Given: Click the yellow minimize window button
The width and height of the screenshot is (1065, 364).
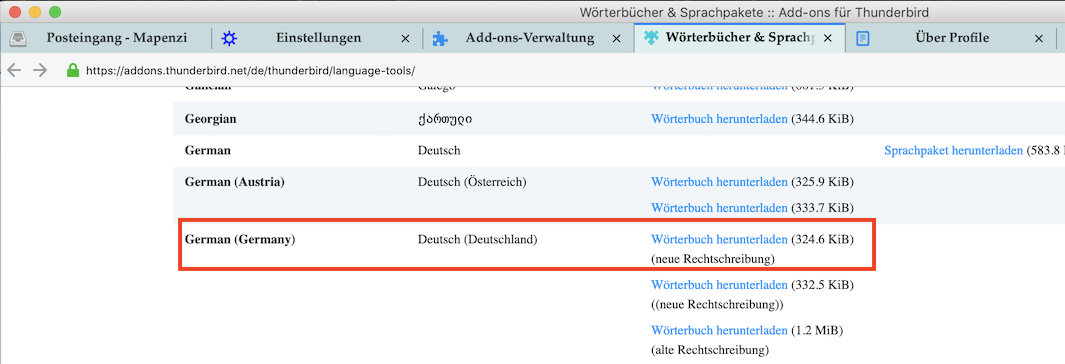Looking at the screenshot, I should [35, 12].
